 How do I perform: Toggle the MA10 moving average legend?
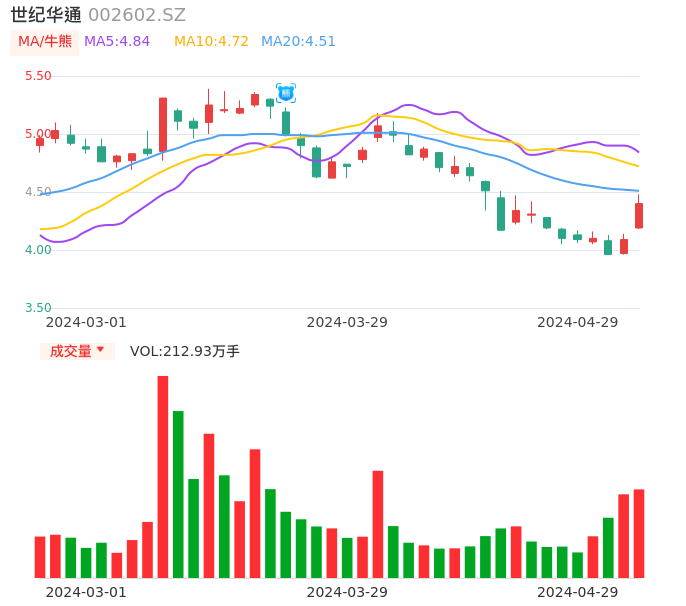point(211,42)
